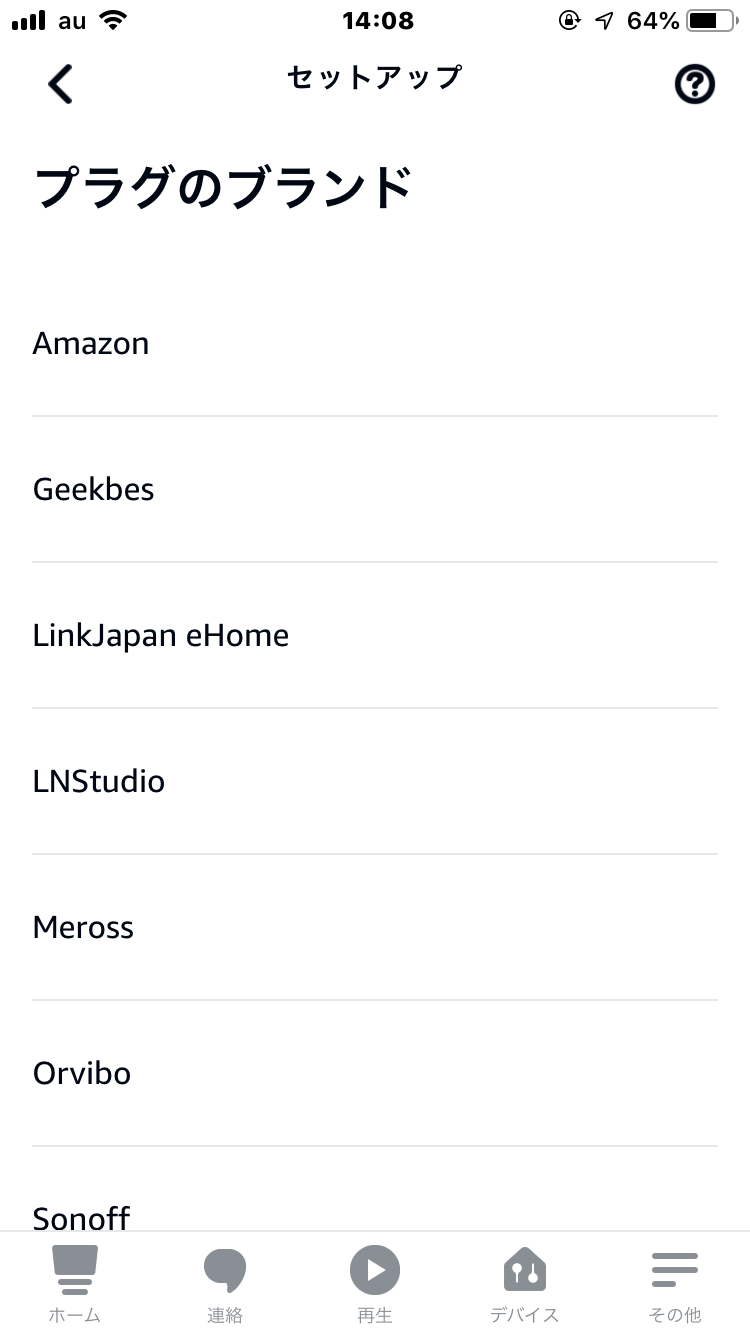
Task: Open the デバイス house icon
Action: click(x=525, y=1270)
